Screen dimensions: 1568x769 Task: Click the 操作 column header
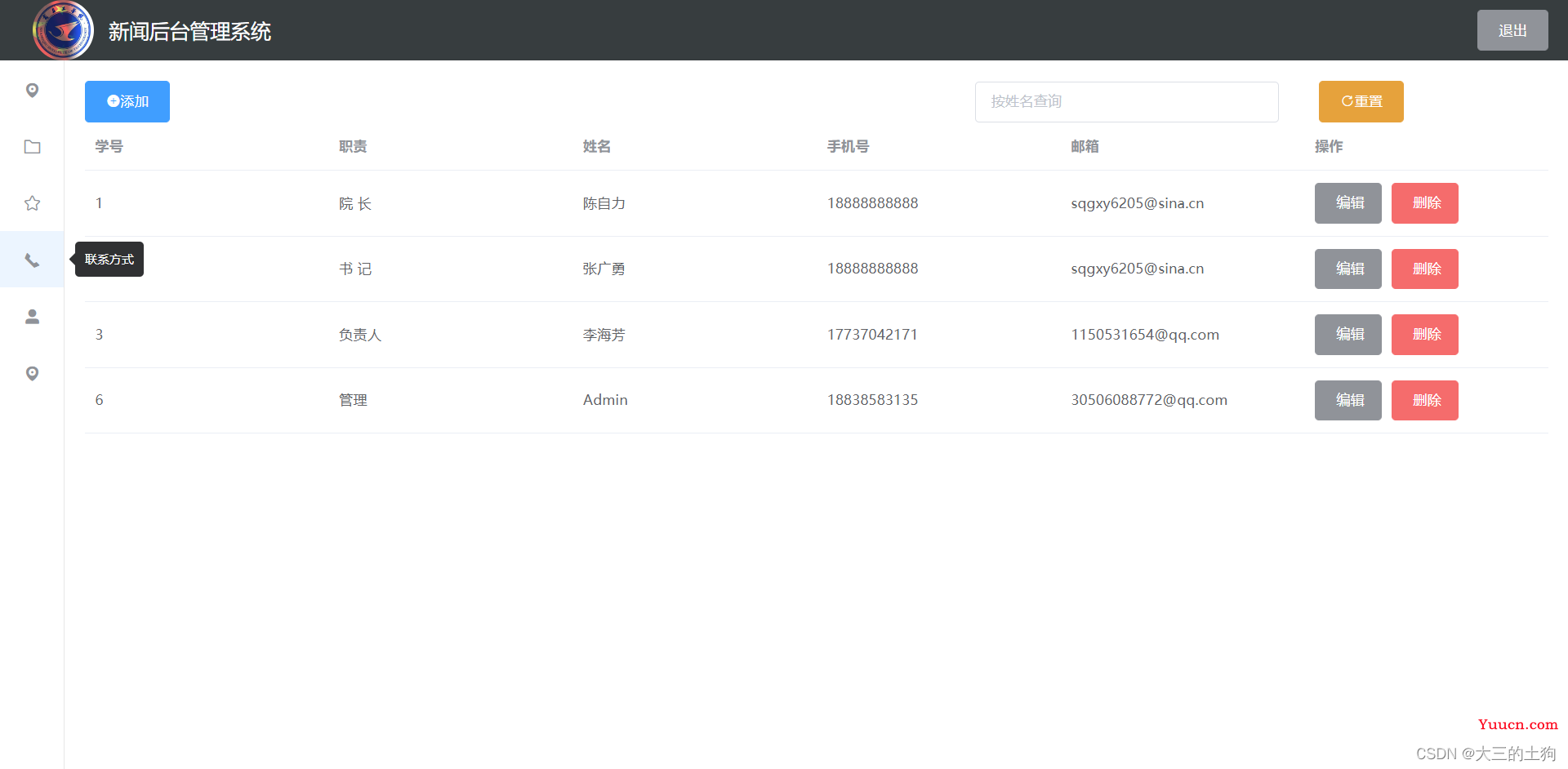pyautogui.click(x=1329, y=146)
